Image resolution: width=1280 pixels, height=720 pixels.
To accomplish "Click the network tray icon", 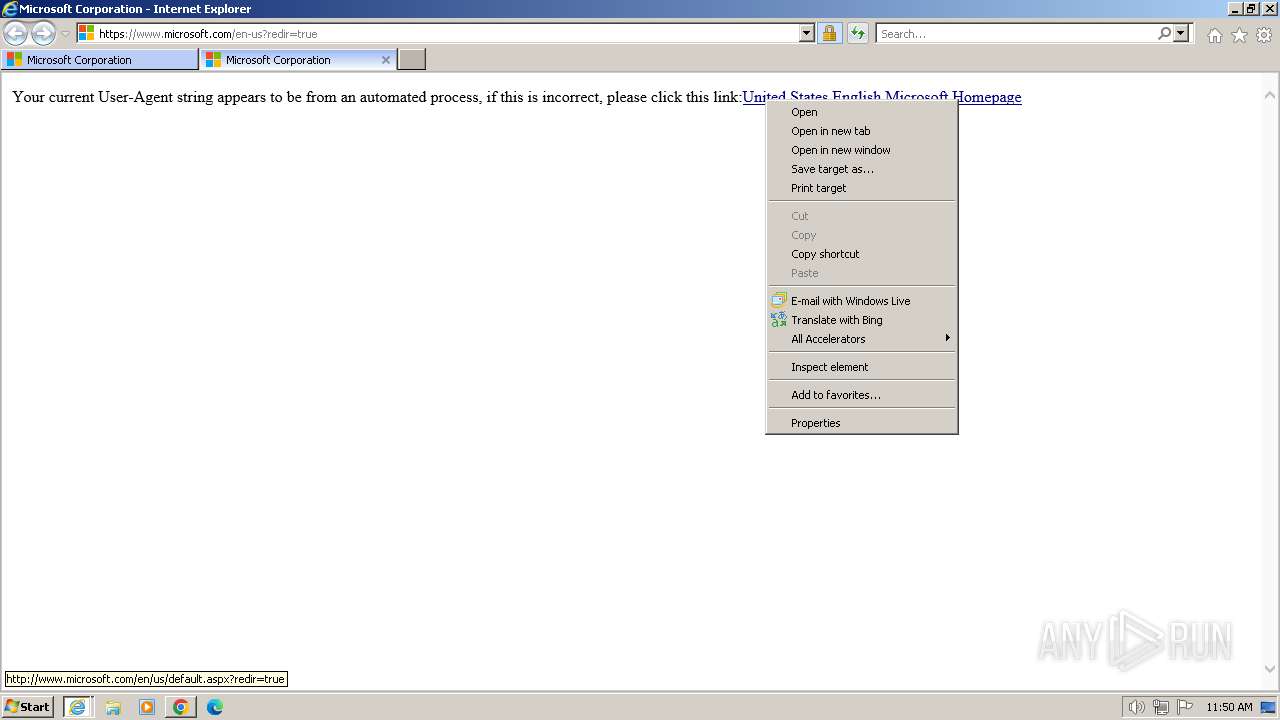I will click(x=1161, y=707).
